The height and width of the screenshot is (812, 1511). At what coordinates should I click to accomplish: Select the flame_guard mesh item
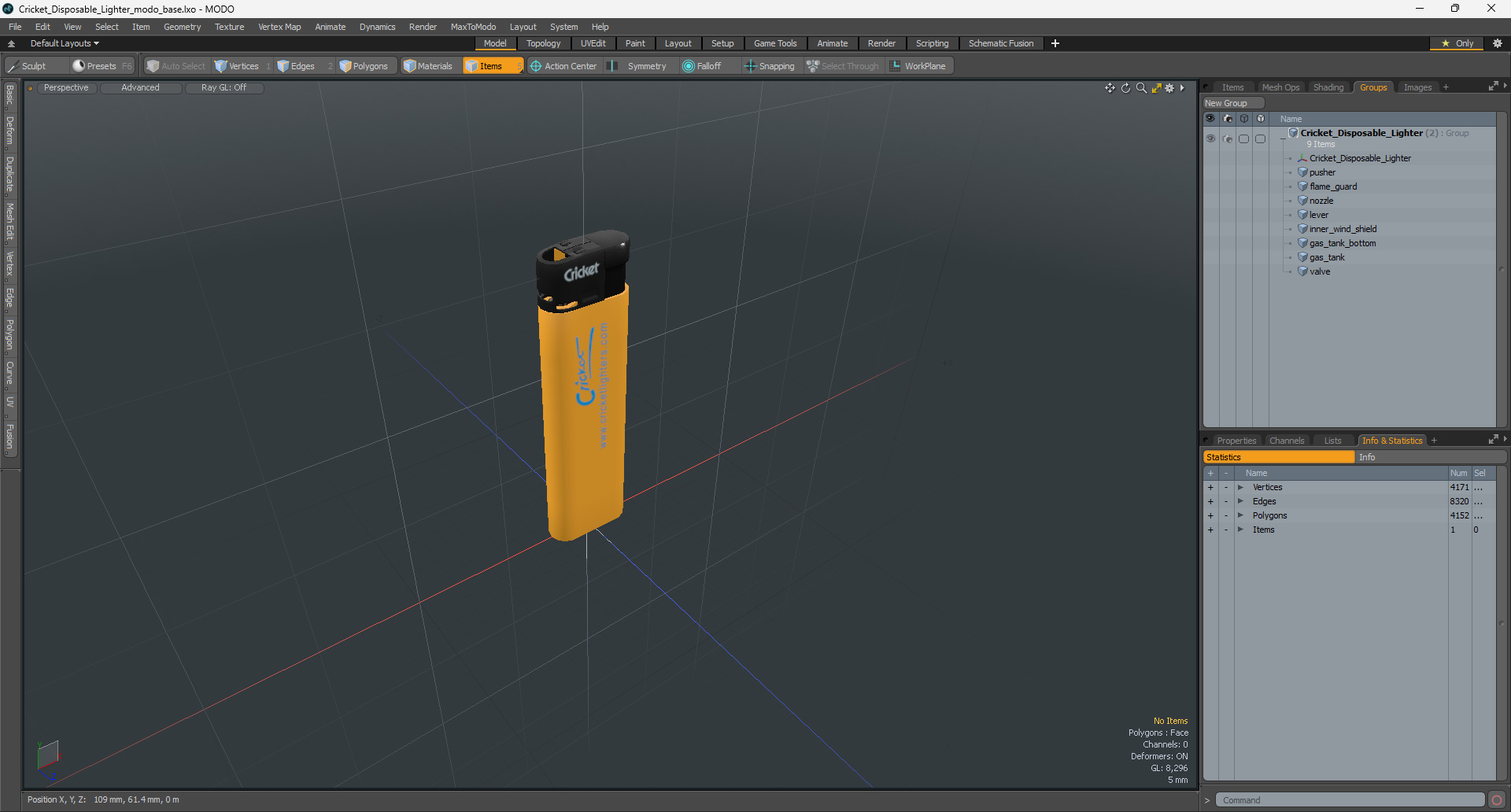(x=1333, y=186)
